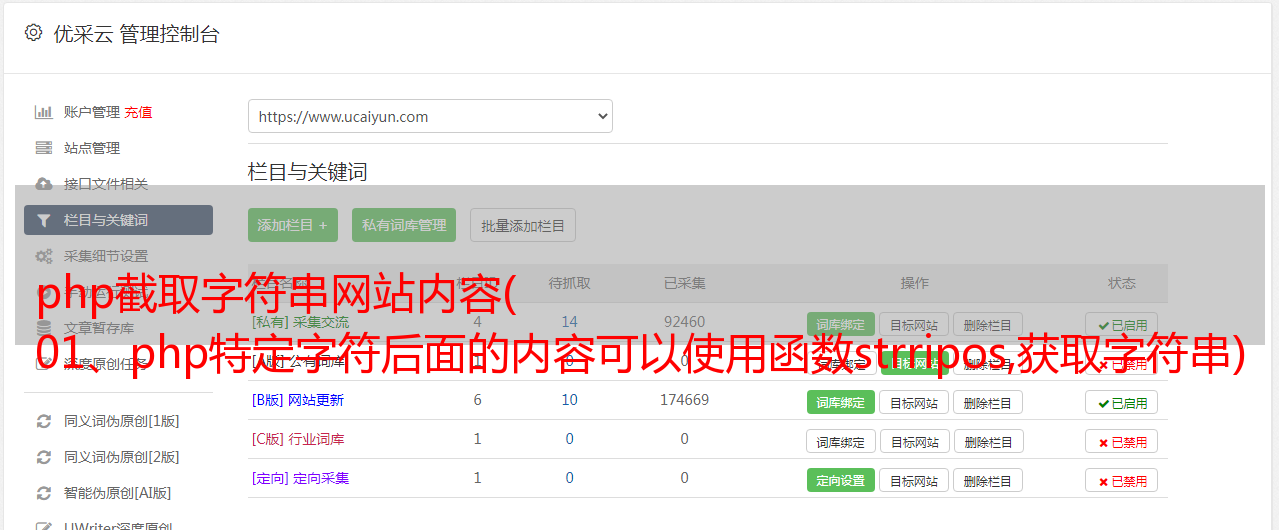The width and height of the screenshot is (1279, 530).
Task: Open 采集细节设置 sidebar item
Action: coord(106,256)
